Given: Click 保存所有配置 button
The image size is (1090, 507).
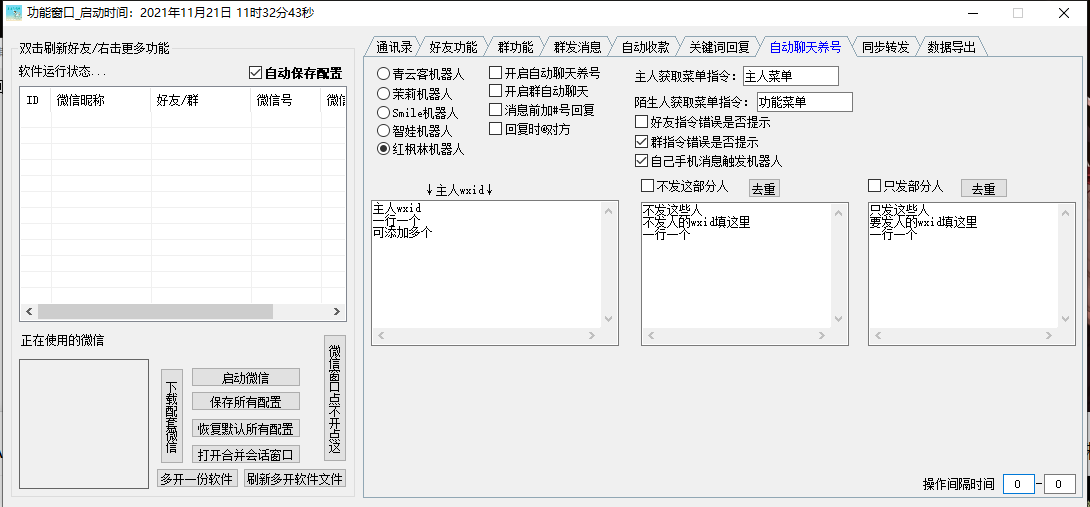Looking at the screenshot, I should [245, 401].
